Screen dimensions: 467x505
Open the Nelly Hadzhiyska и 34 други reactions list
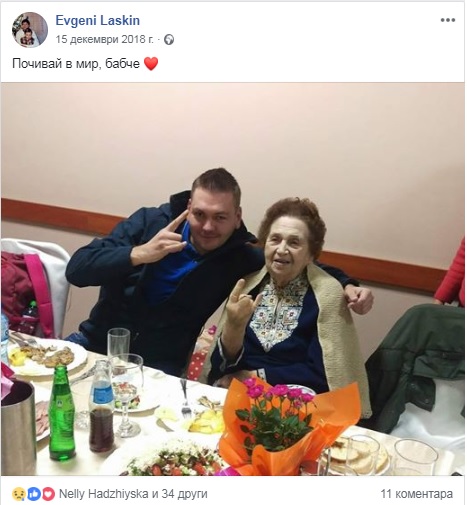[x=133, y=494]
